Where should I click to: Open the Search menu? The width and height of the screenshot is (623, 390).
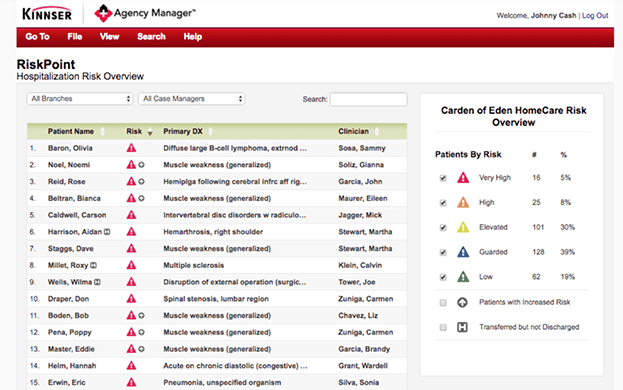(151, 37)
